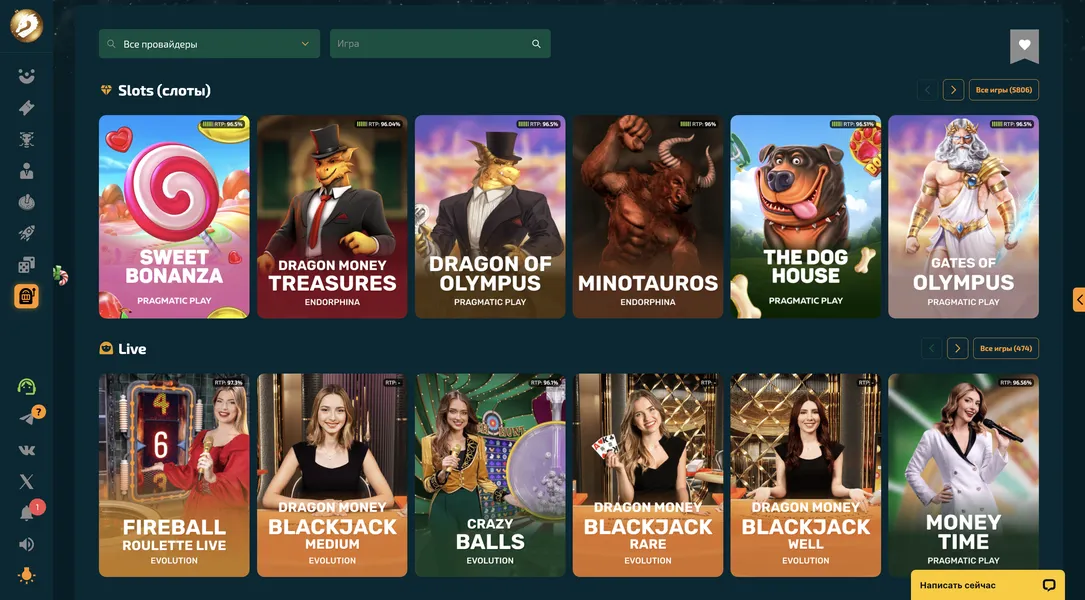1085x600 pixels.
Task: Launch the Sweet Bonanza game tile
Action: click(174, 217)
